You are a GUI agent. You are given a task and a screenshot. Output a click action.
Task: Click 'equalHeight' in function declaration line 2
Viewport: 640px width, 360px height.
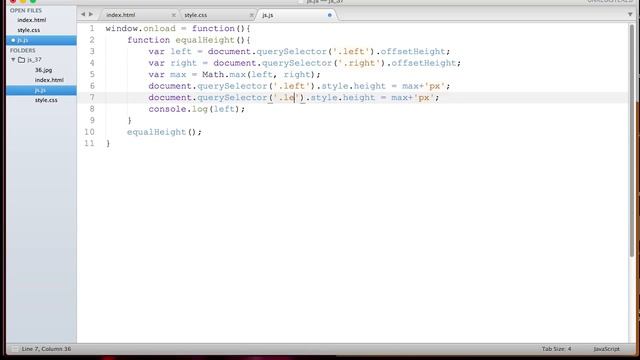[x=205, y=40]
